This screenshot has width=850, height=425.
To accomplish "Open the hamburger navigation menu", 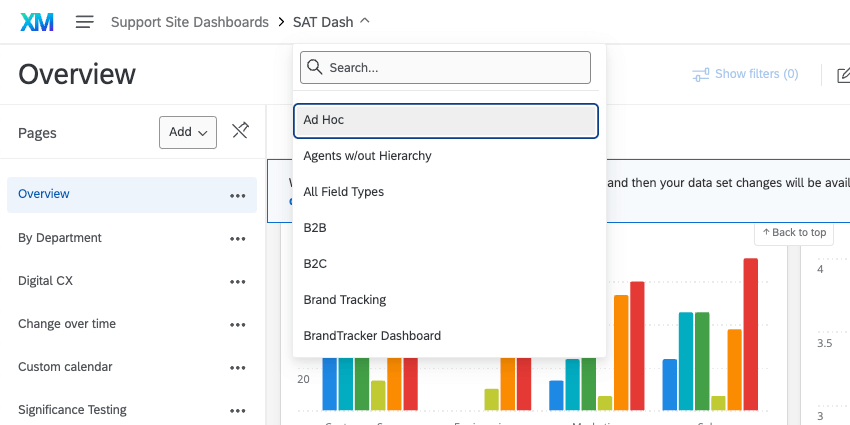I will pyautogui.click(x=85, y=21).
